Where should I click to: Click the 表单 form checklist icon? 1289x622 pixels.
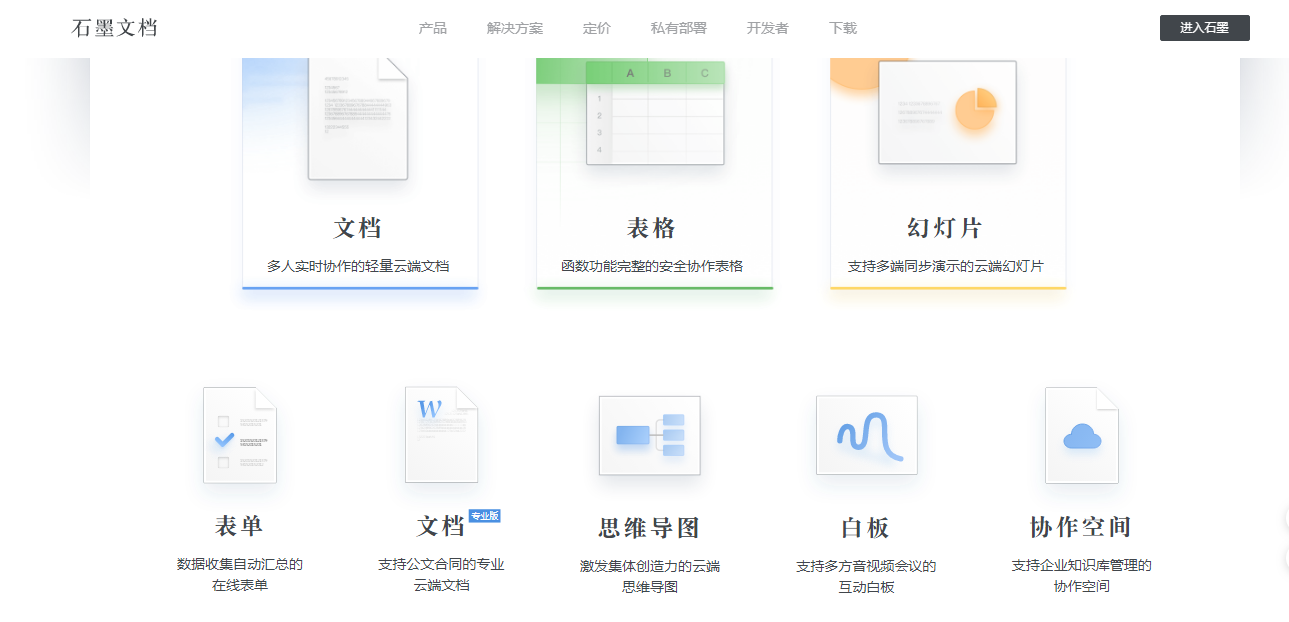click(x=240, y=435)
